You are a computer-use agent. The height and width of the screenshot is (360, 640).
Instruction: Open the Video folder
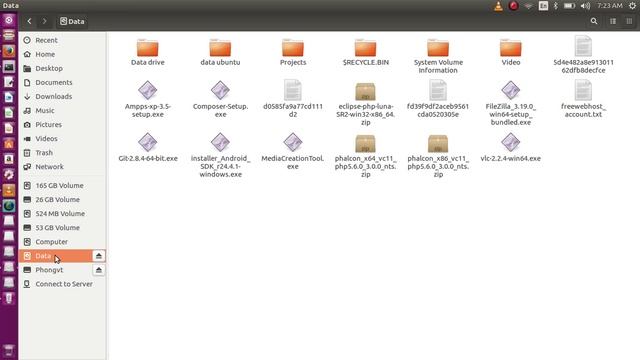pos(511,52)
